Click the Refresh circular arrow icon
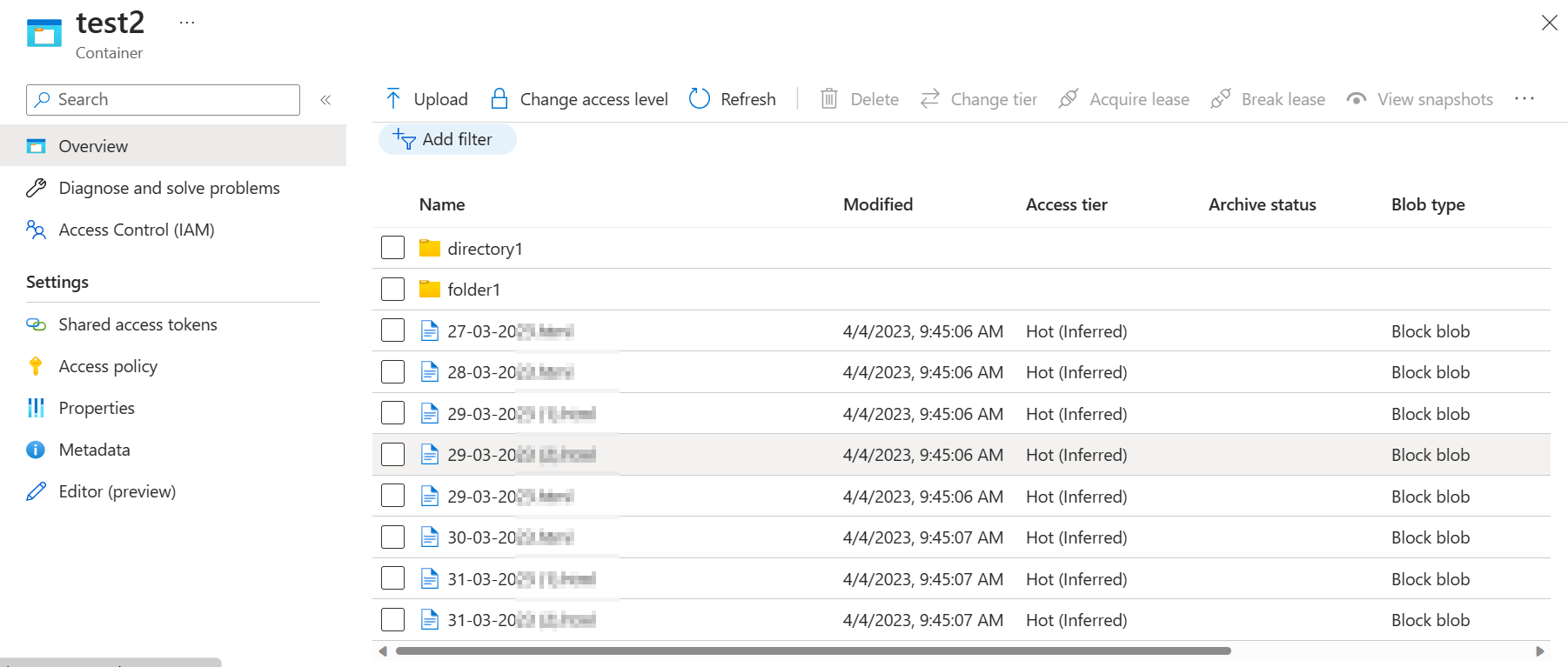This screenshot has height=667, width=1568. click(x=700, y=99)
